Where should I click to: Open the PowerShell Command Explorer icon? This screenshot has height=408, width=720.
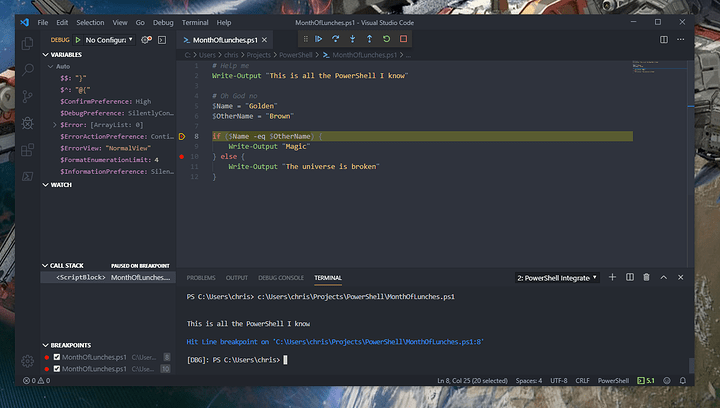[x=28, y=176]
